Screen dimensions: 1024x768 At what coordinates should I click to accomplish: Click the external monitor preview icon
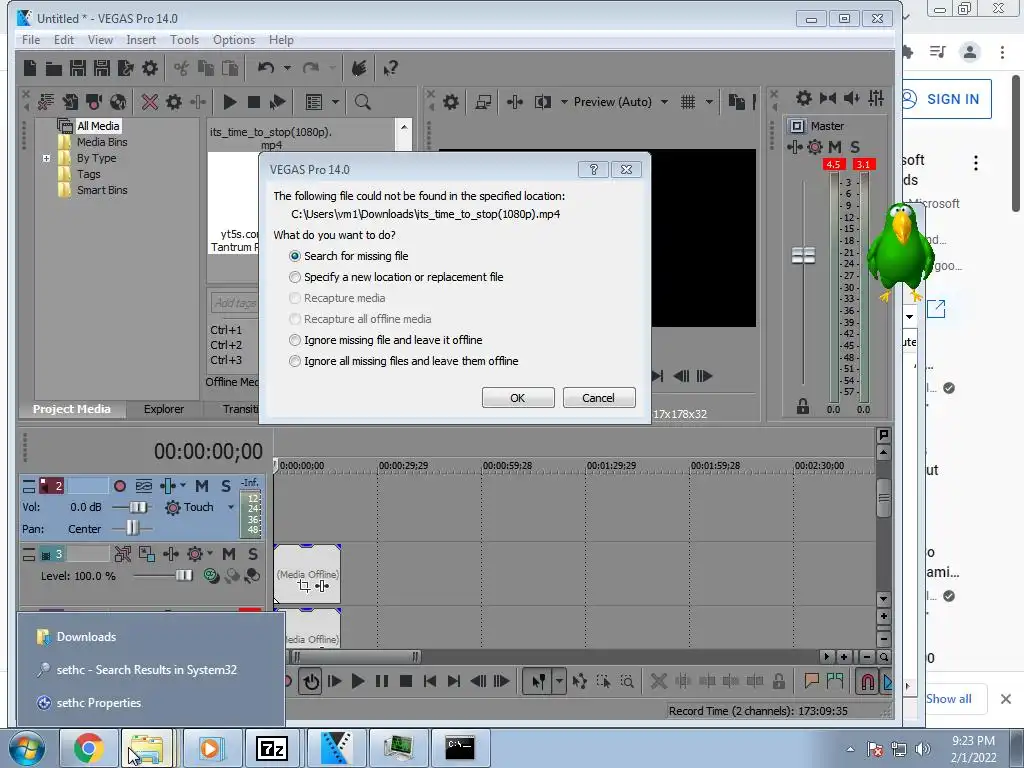point(483,102)
